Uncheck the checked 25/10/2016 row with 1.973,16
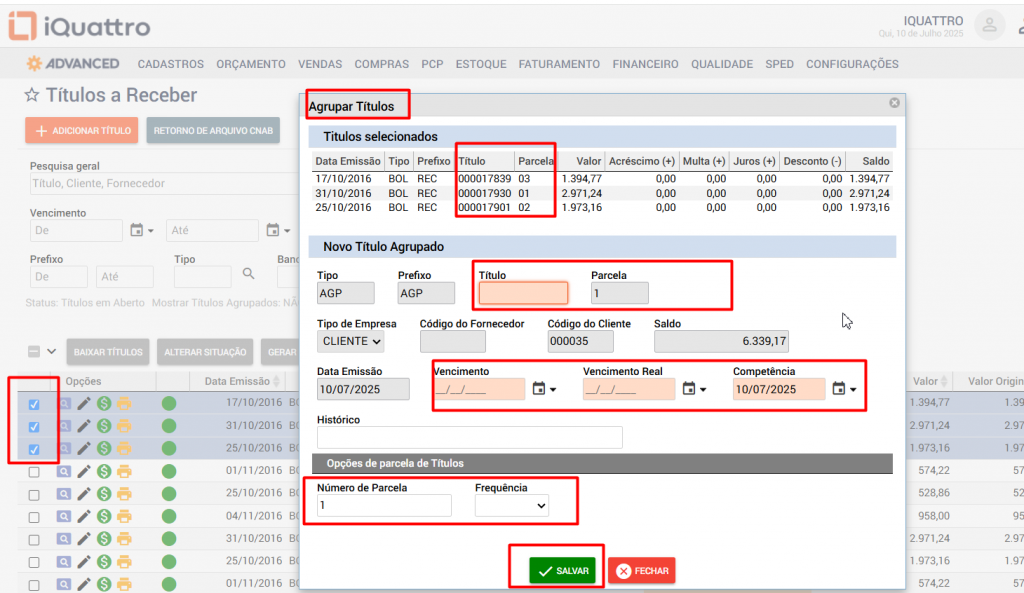This screenshot has width=1024, height=593. click(x=34, y=449)
